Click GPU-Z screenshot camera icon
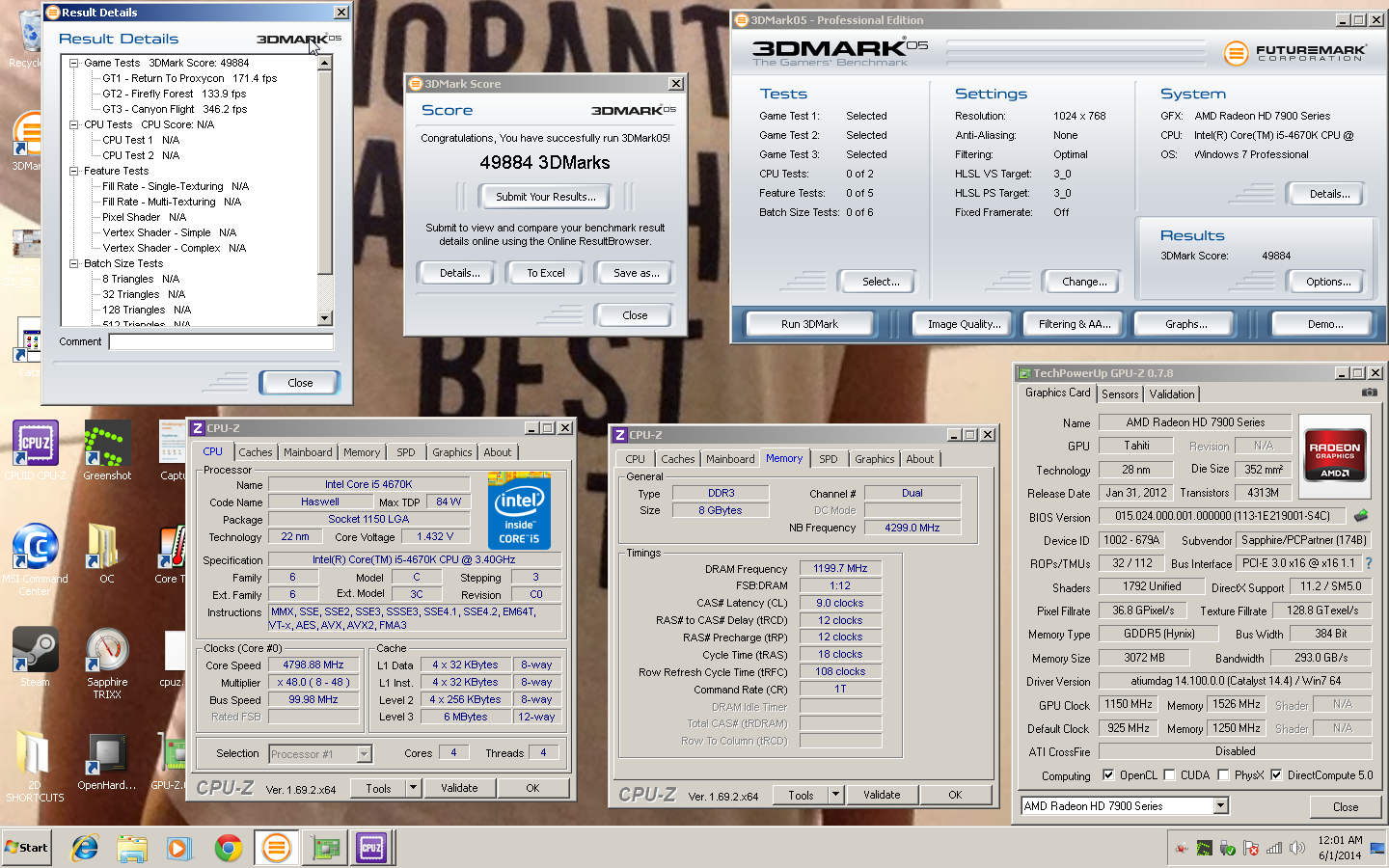1389x868 pixels. (1369, 393)
